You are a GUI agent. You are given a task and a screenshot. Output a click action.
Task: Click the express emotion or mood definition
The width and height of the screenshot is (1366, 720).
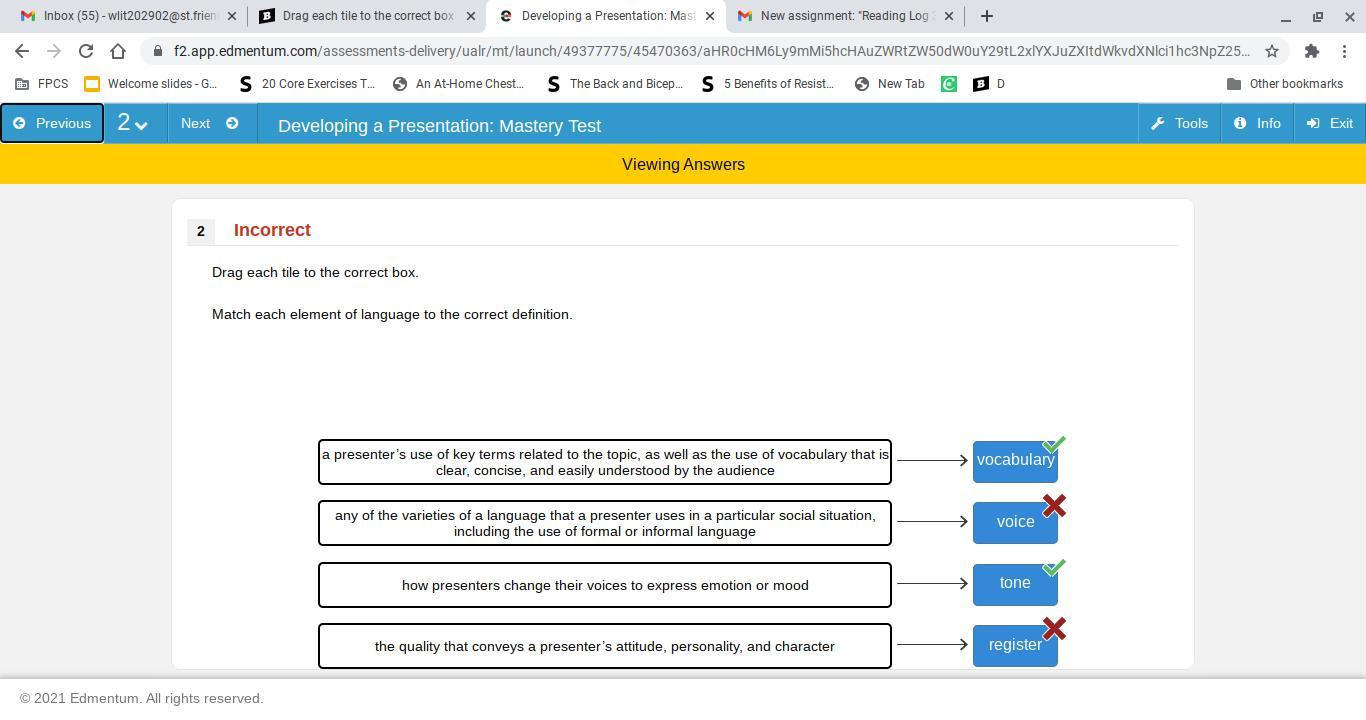605,585
